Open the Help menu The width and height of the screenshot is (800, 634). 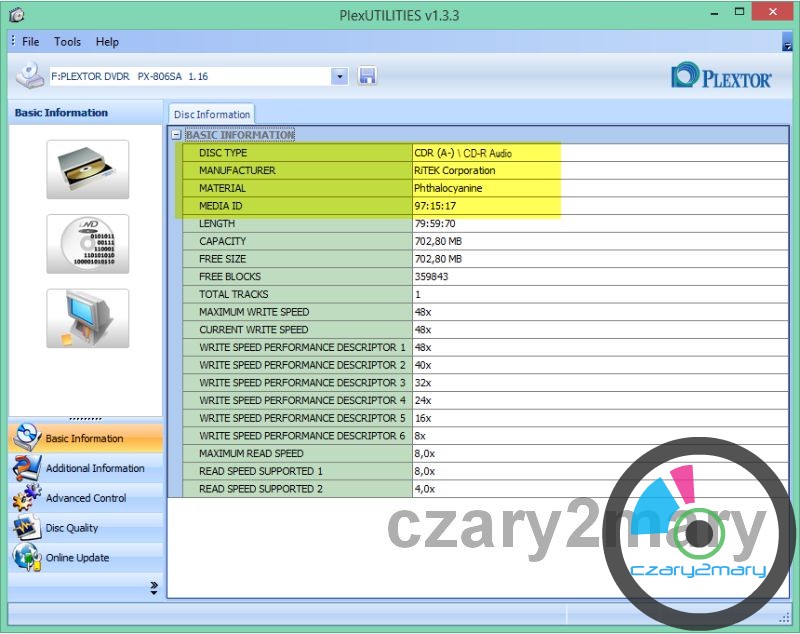click(x=107, y=42)
